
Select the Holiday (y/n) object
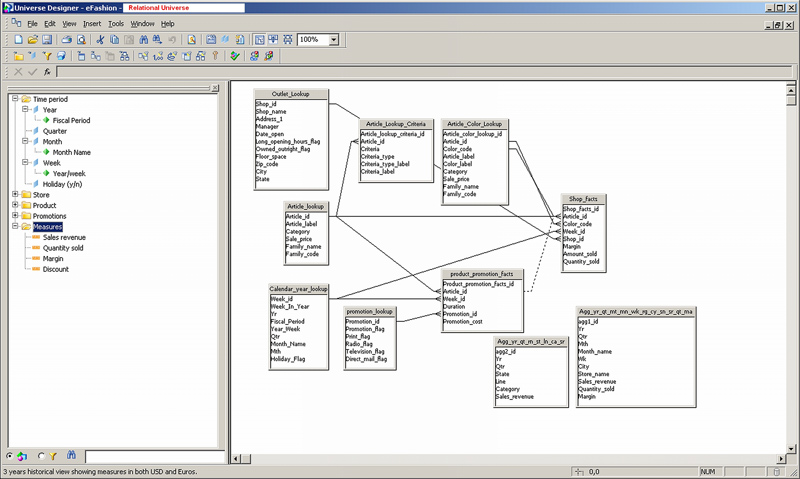(62, 184)
